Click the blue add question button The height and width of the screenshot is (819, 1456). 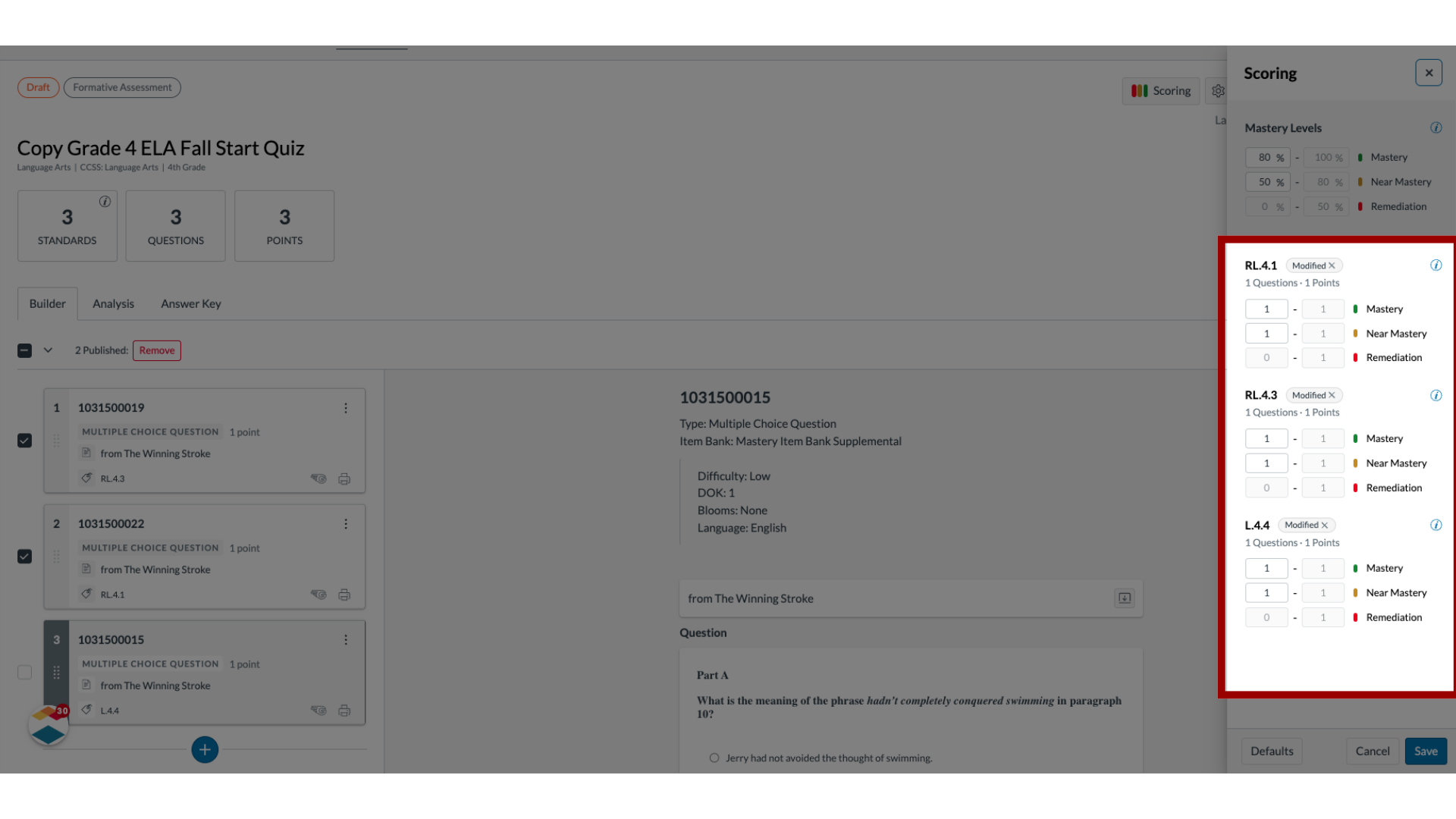tap(204, 749)
